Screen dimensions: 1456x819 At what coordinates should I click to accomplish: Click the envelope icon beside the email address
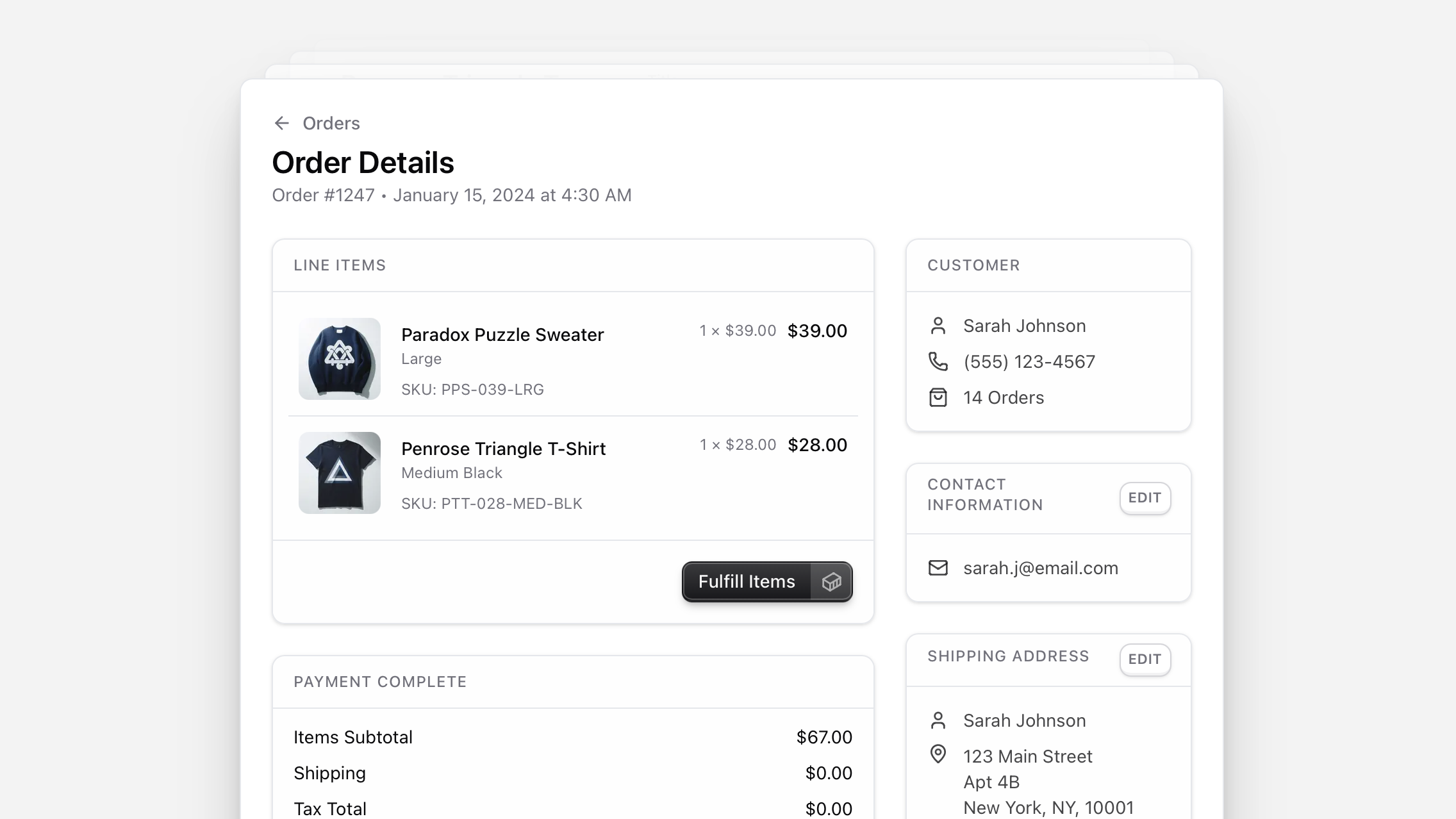click(x=938, y=568)
